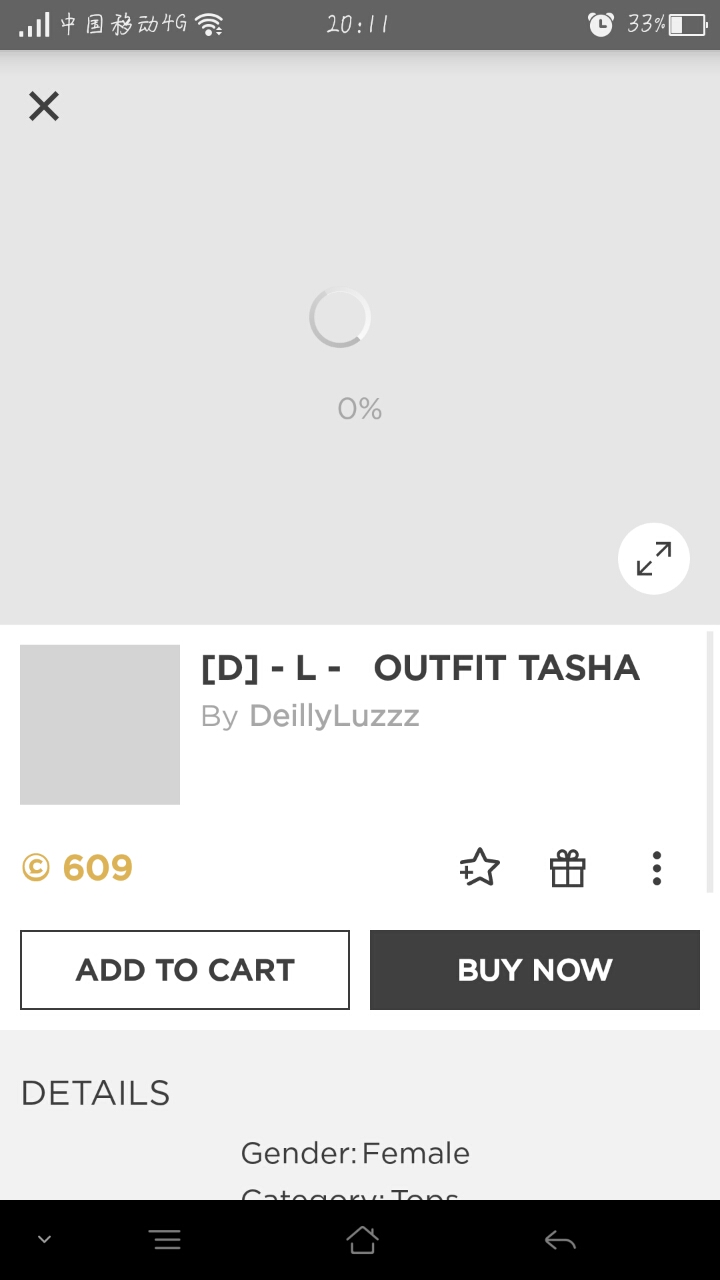Tap the ADD TO CART button
Screen dimensions: 720x1280
(185, 970)
